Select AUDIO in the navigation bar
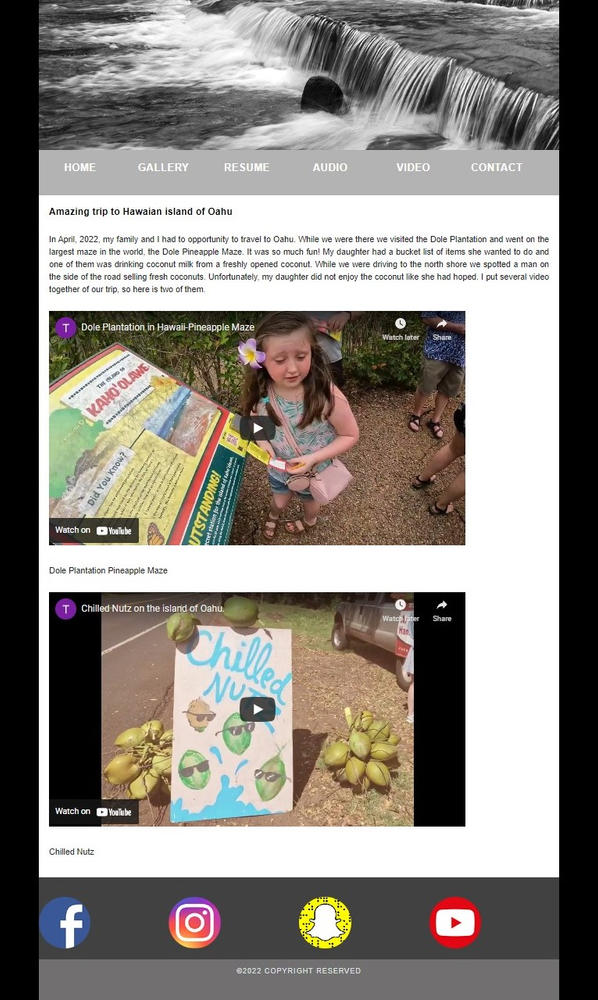598x1000 pixels. coord(330,167)
